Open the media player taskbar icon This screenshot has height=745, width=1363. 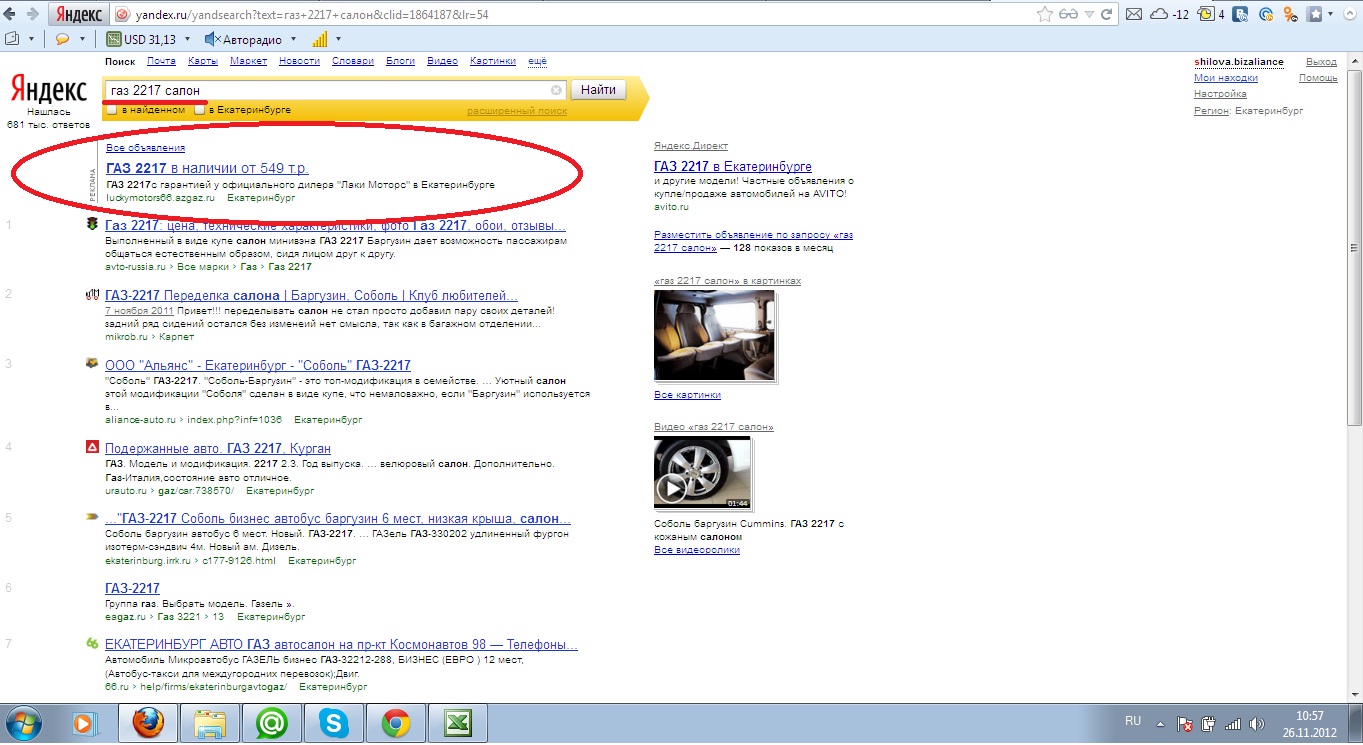tap(86, 722)
